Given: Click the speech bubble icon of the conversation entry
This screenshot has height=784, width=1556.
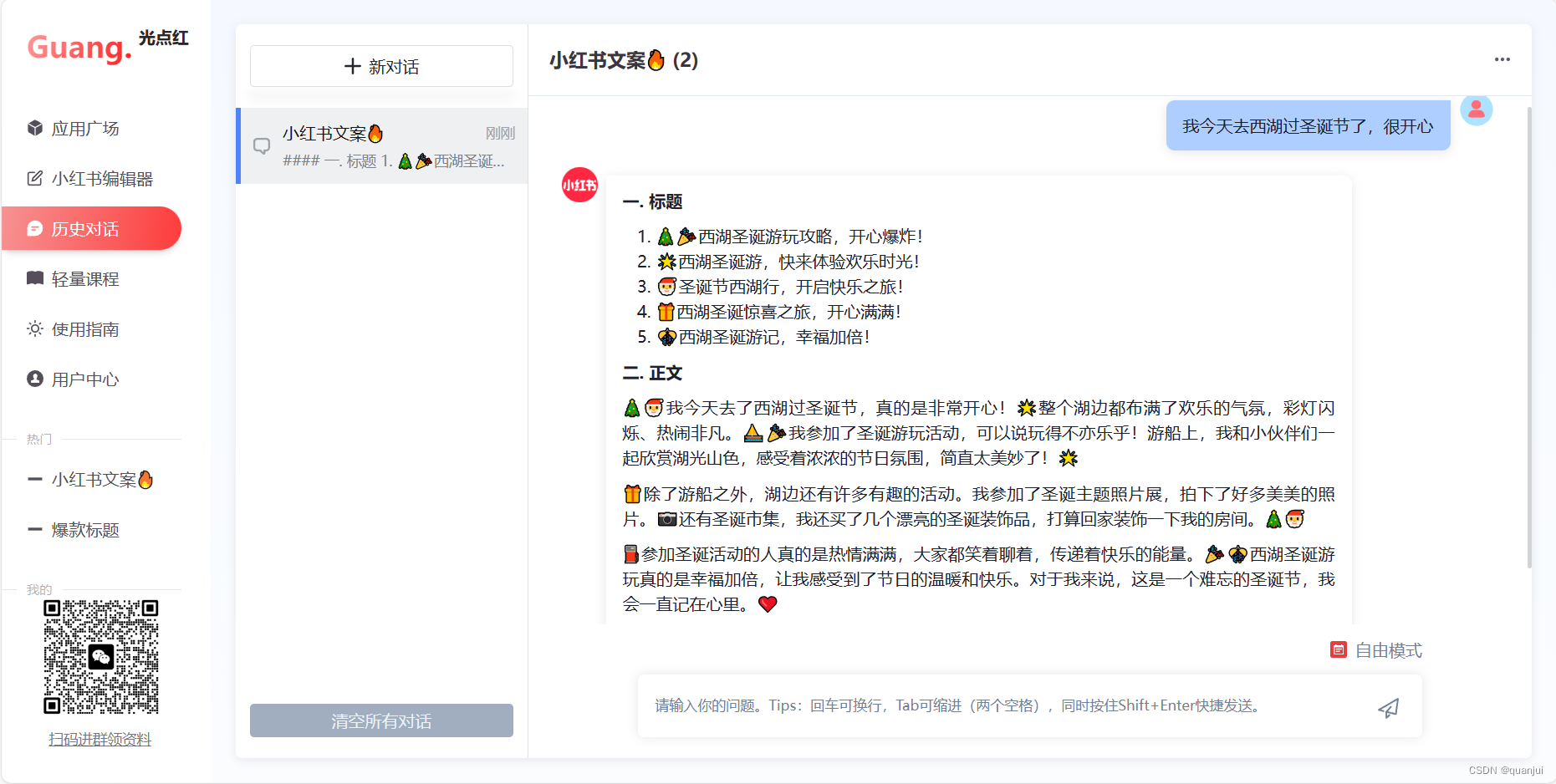Looking at the screenshot, I should pyautogui.click(x=262, y=145).
